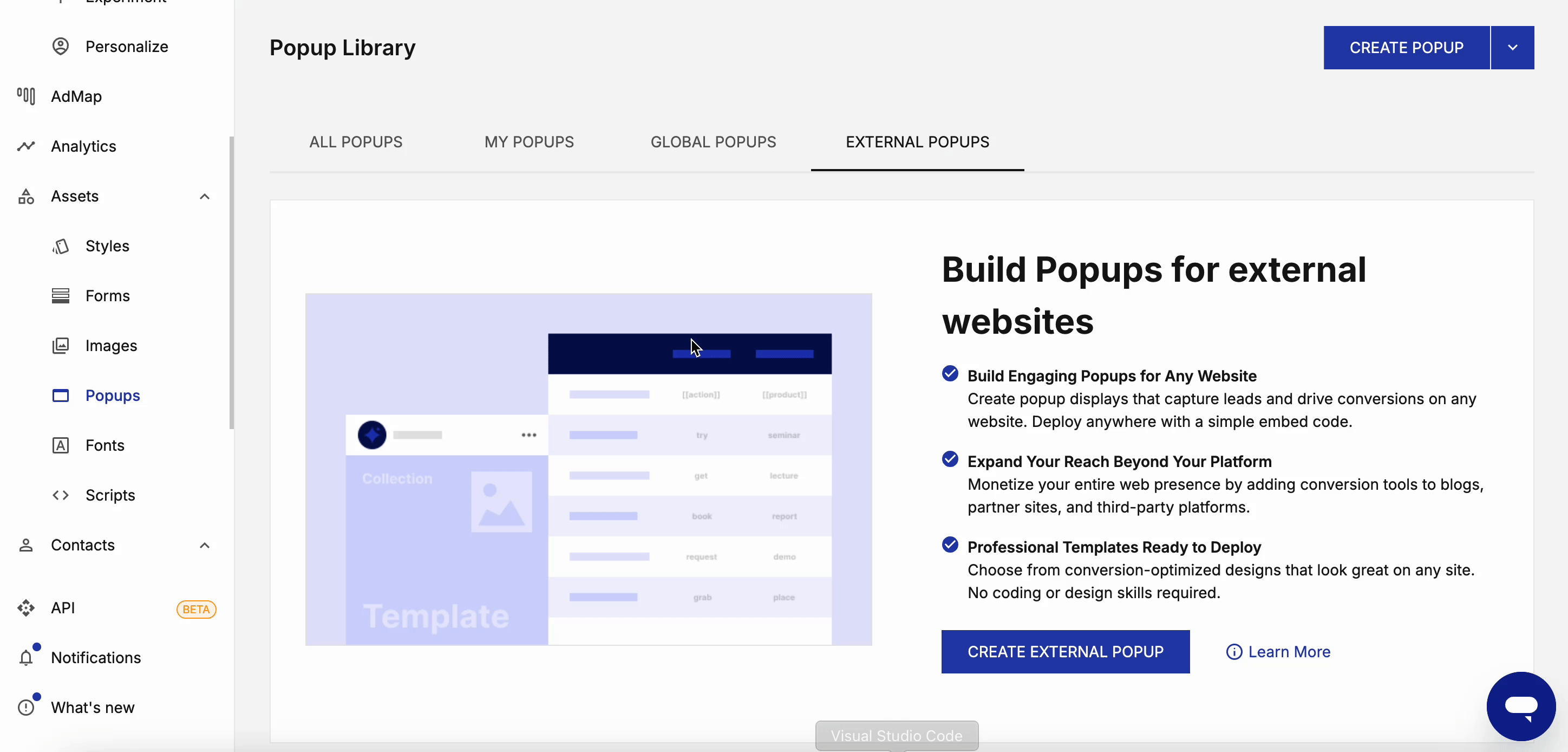The height and width of the screenshot is (752, 1568).
Task: Open Notifications from the sidebar
Action: 95,658
